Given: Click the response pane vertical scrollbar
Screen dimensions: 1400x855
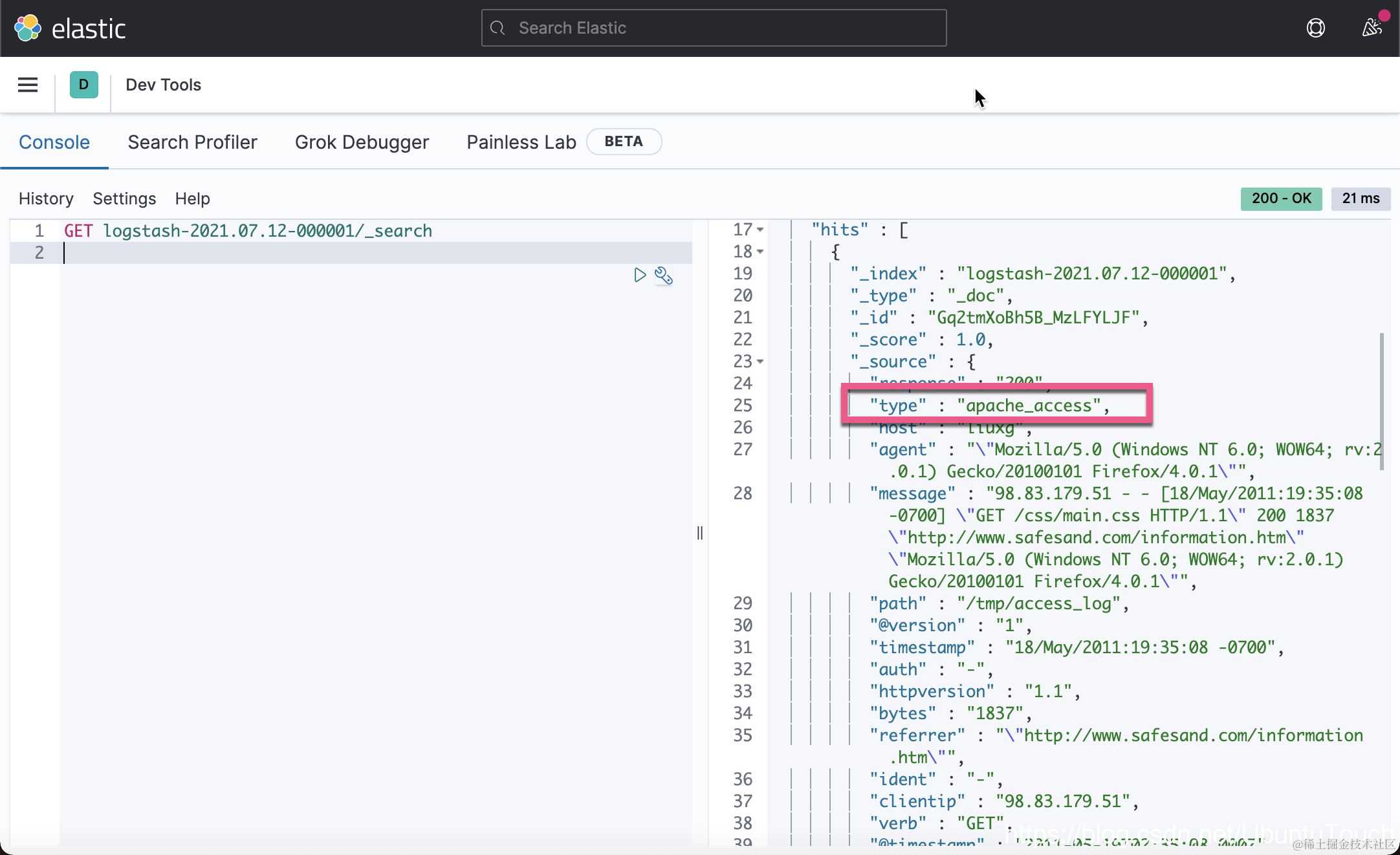Looking at the screenshot, I should point(1381,401).
